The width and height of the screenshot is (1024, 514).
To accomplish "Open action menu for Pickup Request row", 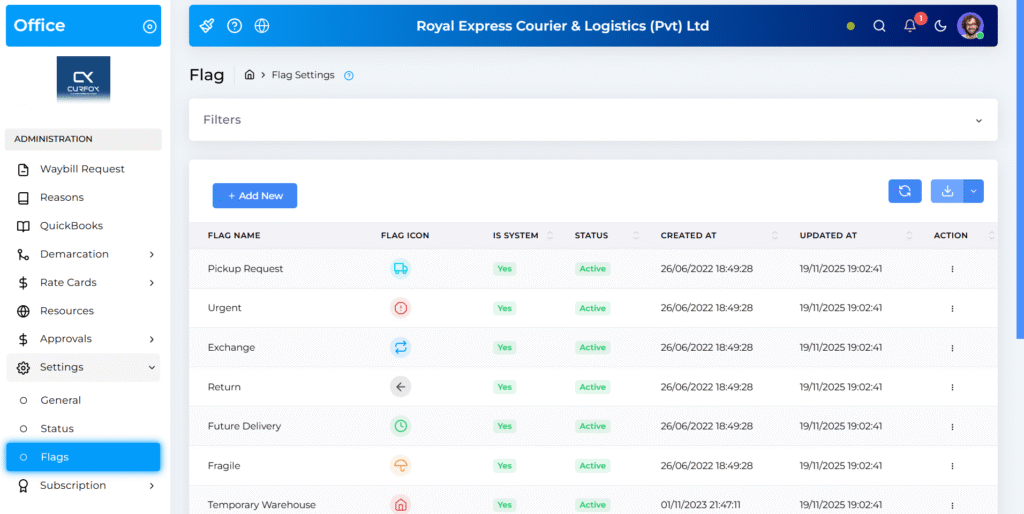I will coord(952,269).
